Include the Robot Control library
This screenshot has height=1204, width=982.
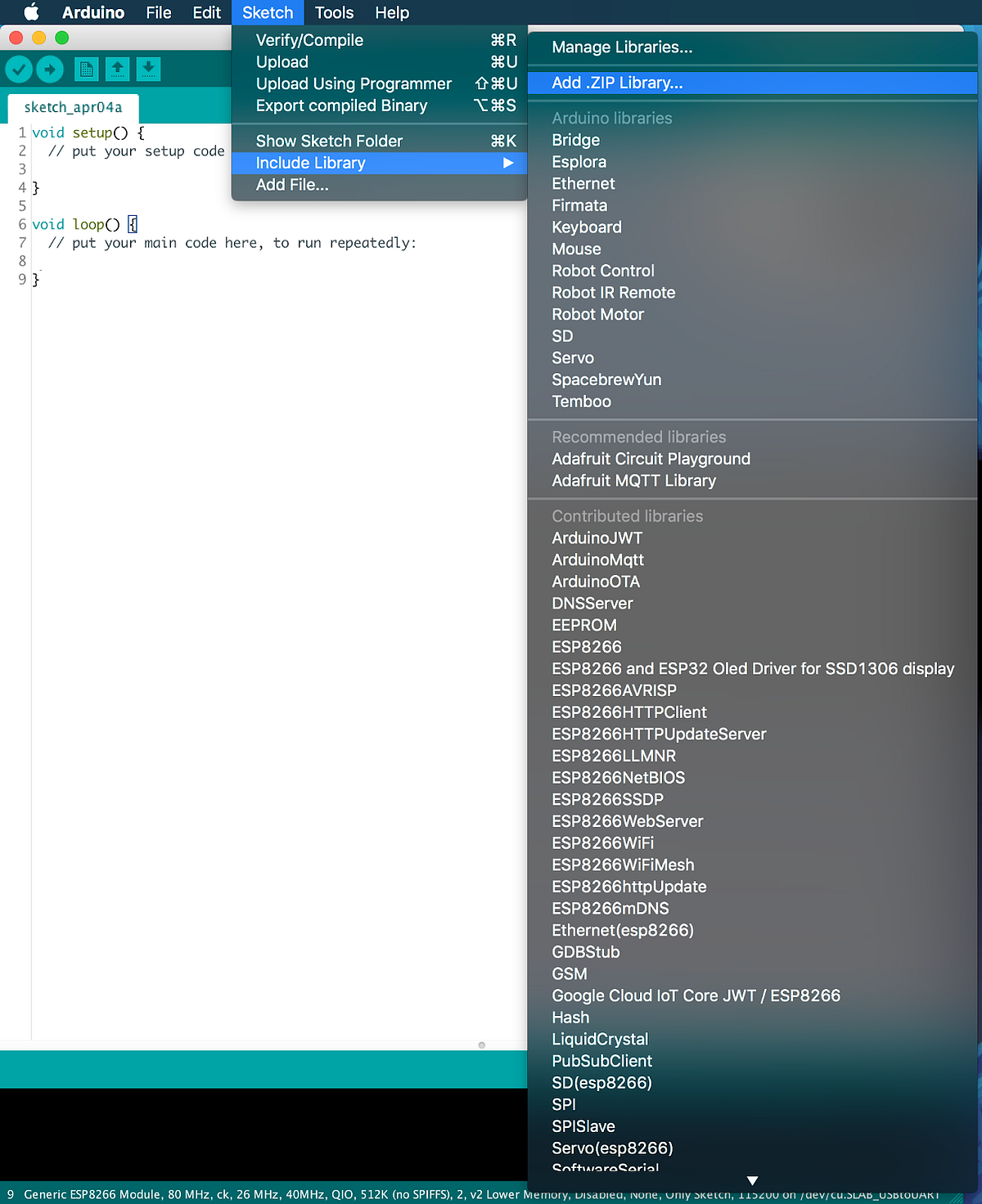(x=753, y=271)
